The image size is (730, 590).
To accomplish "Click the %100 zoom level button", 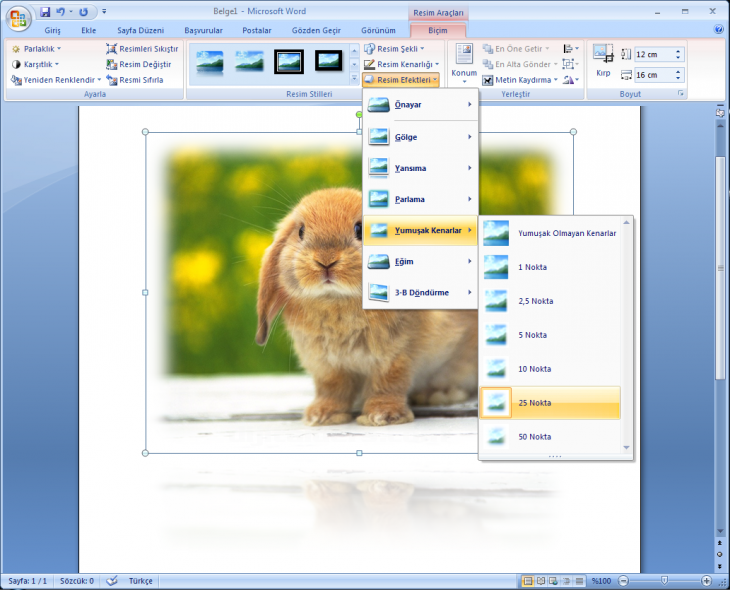I will (601, 581).
